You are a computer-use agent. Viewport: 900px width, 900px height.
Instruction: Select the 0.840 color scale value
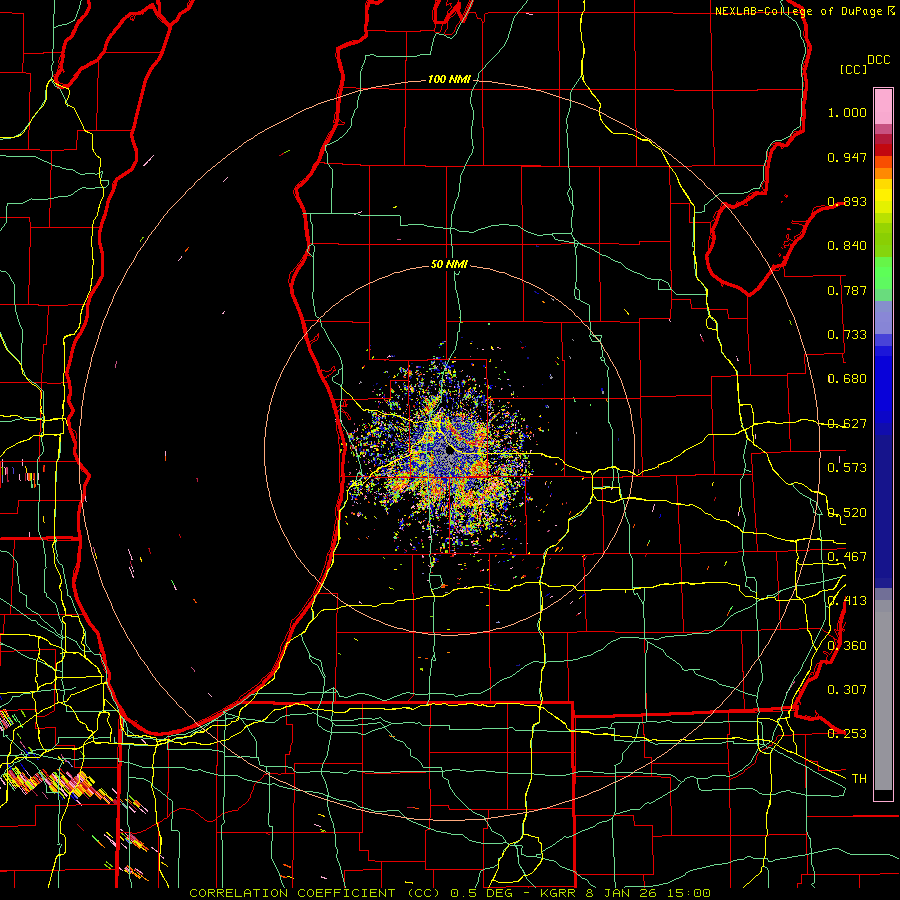(847, 246)
